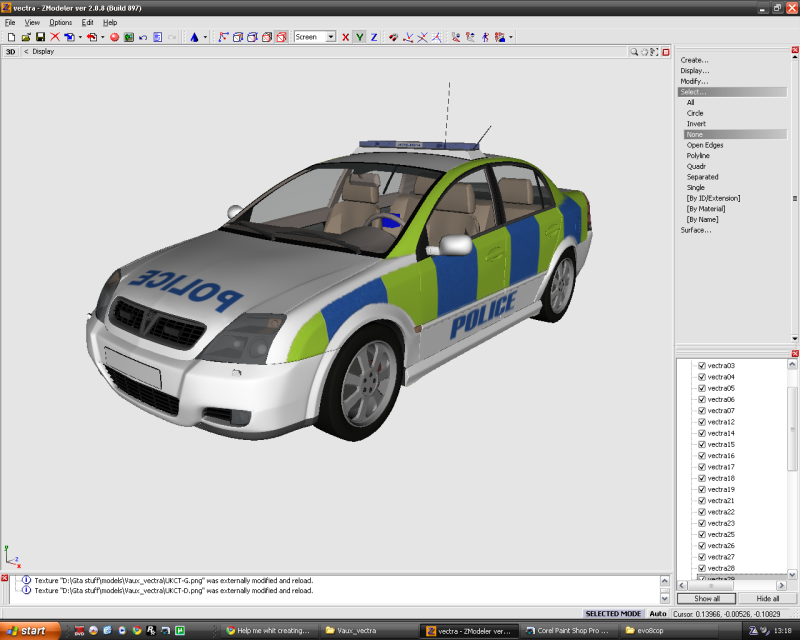Collapse the Select... command group
Viewport: 800px width, 640px height.
point(732,92)
